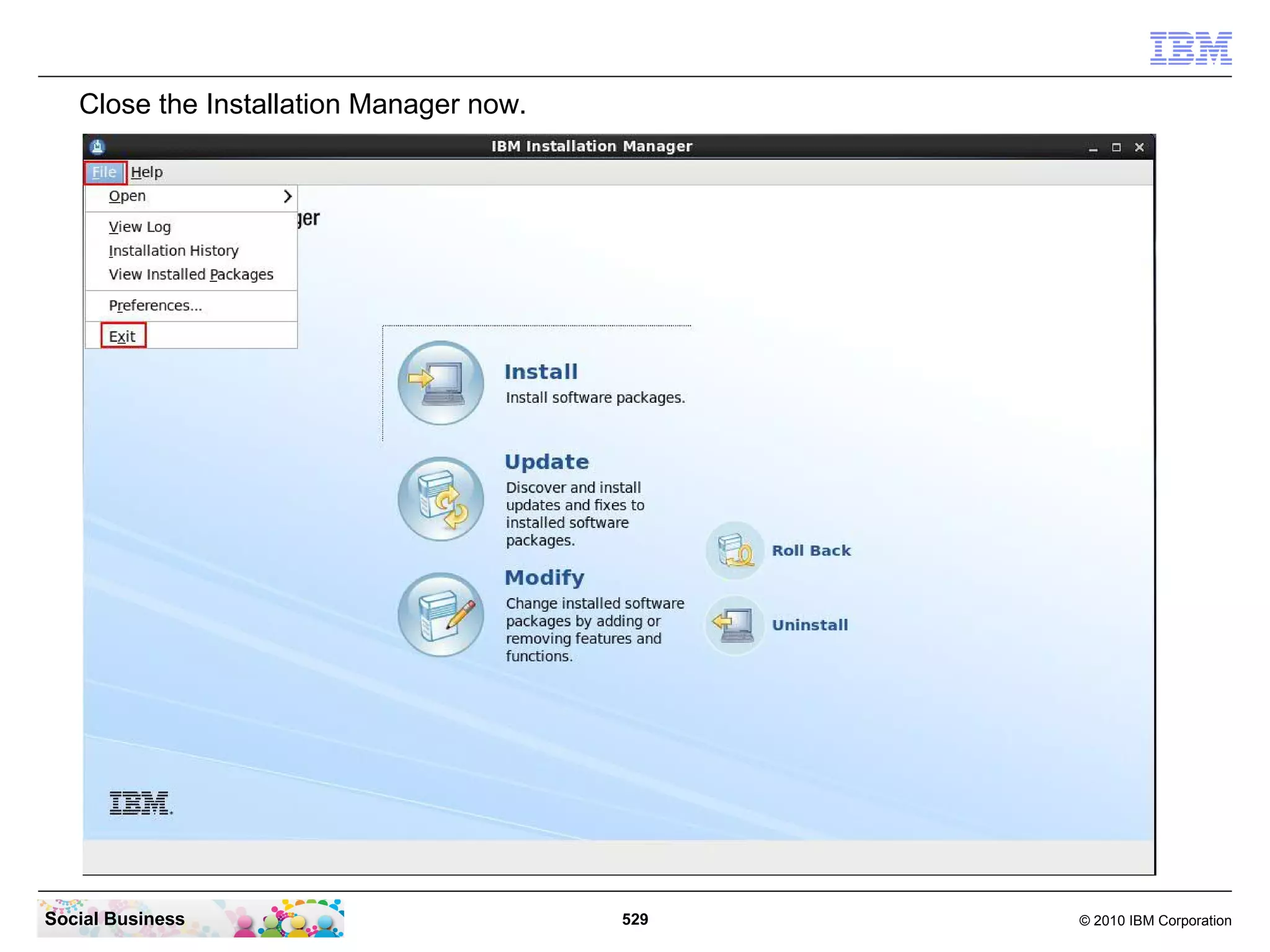Open the File menu
The image size is (1270, 952).
(x=105, y=172)
